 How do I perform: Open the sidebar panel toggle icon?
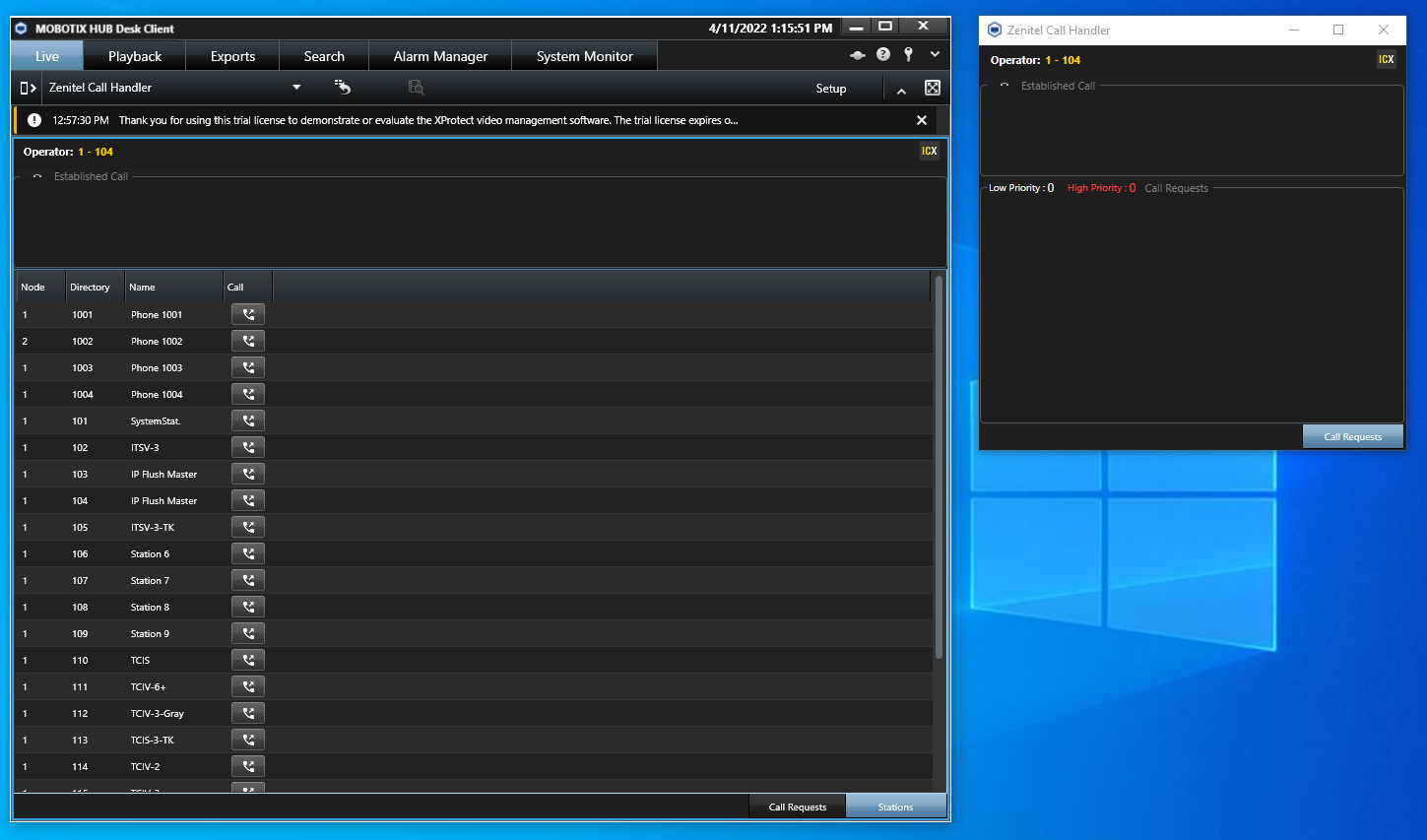[28, 88]
